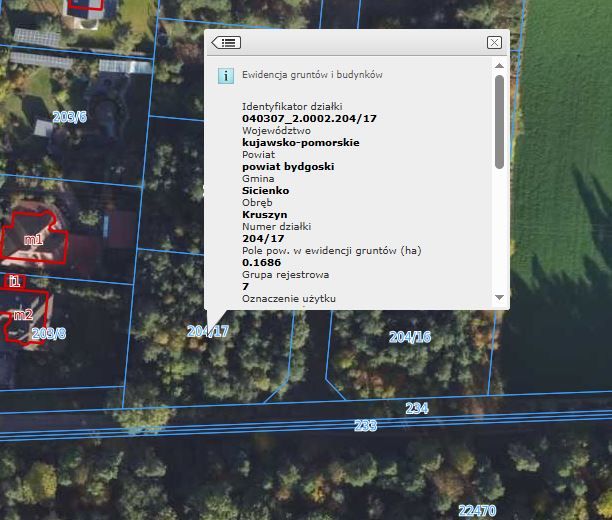Click map parcel label 233
This screenshot has height=520, width=612.
point(365,425)
